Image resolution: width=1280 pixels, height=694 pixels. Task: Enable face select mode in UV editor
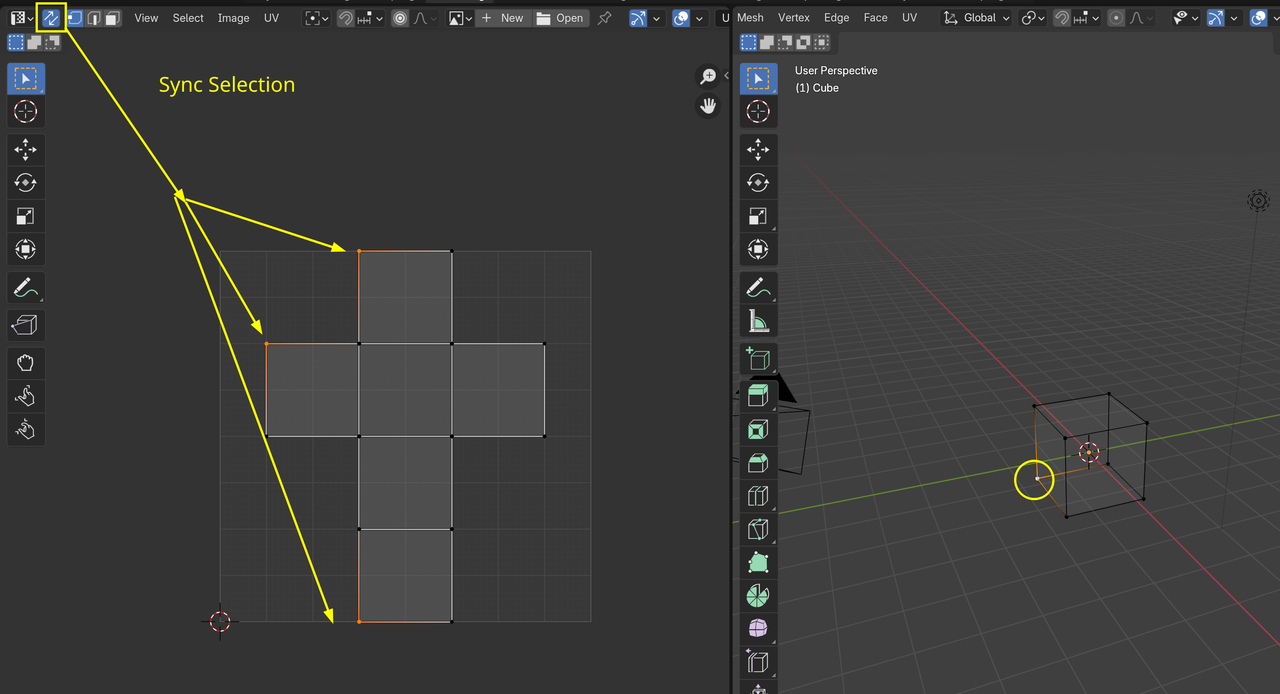coord(113,18)
